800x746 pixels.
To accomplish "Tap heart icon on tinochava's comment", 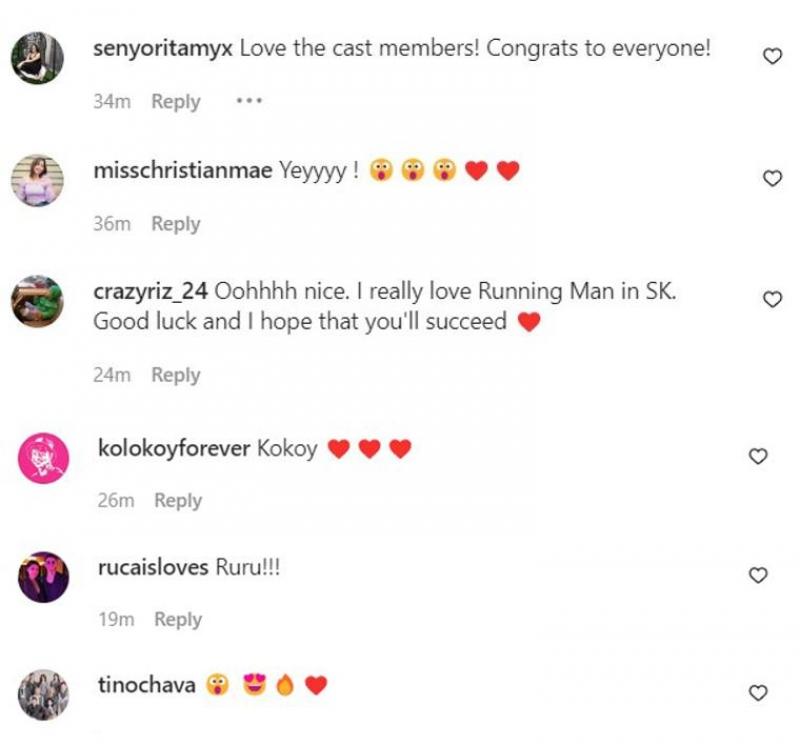I will (x=758, y=693).
